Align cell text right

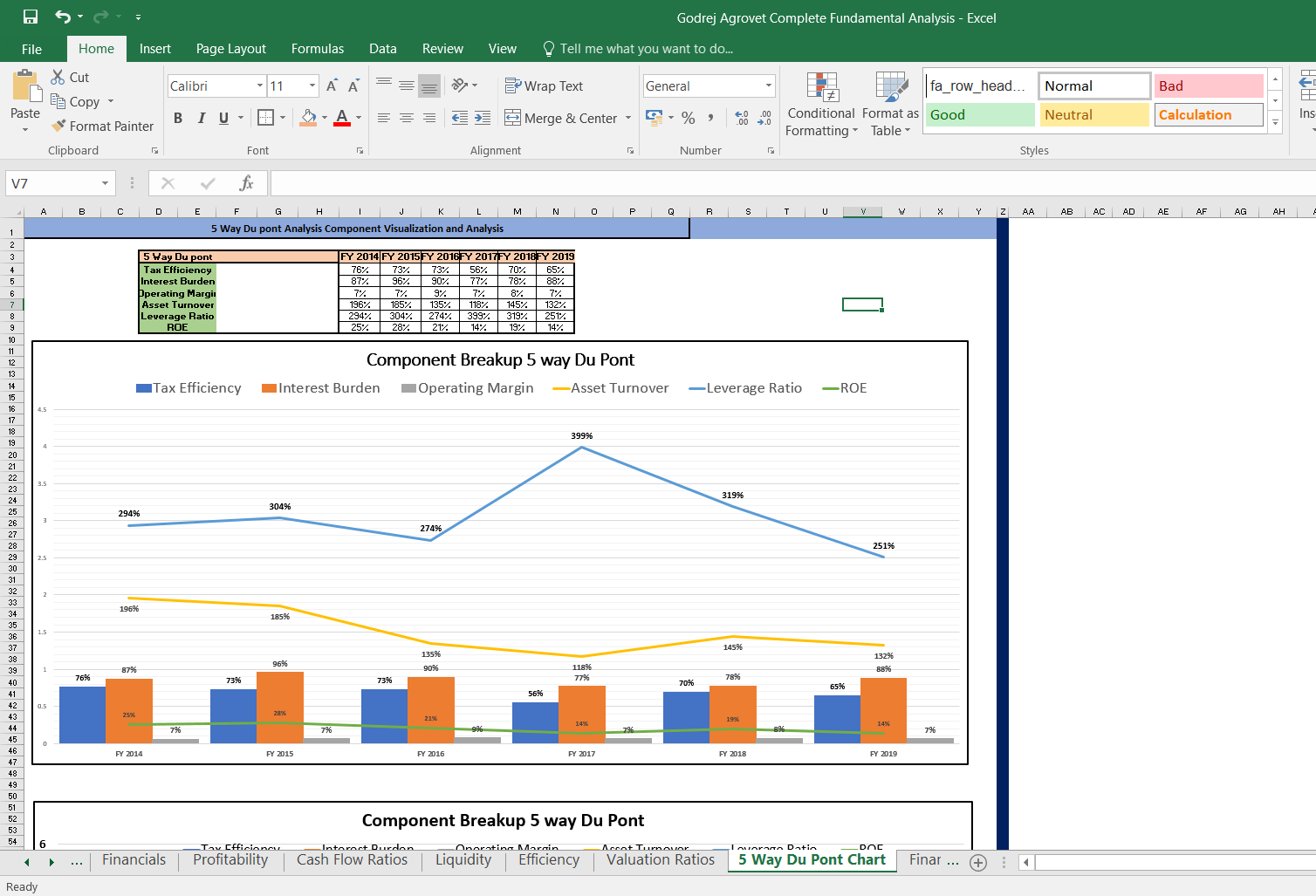tap(429, 118)
